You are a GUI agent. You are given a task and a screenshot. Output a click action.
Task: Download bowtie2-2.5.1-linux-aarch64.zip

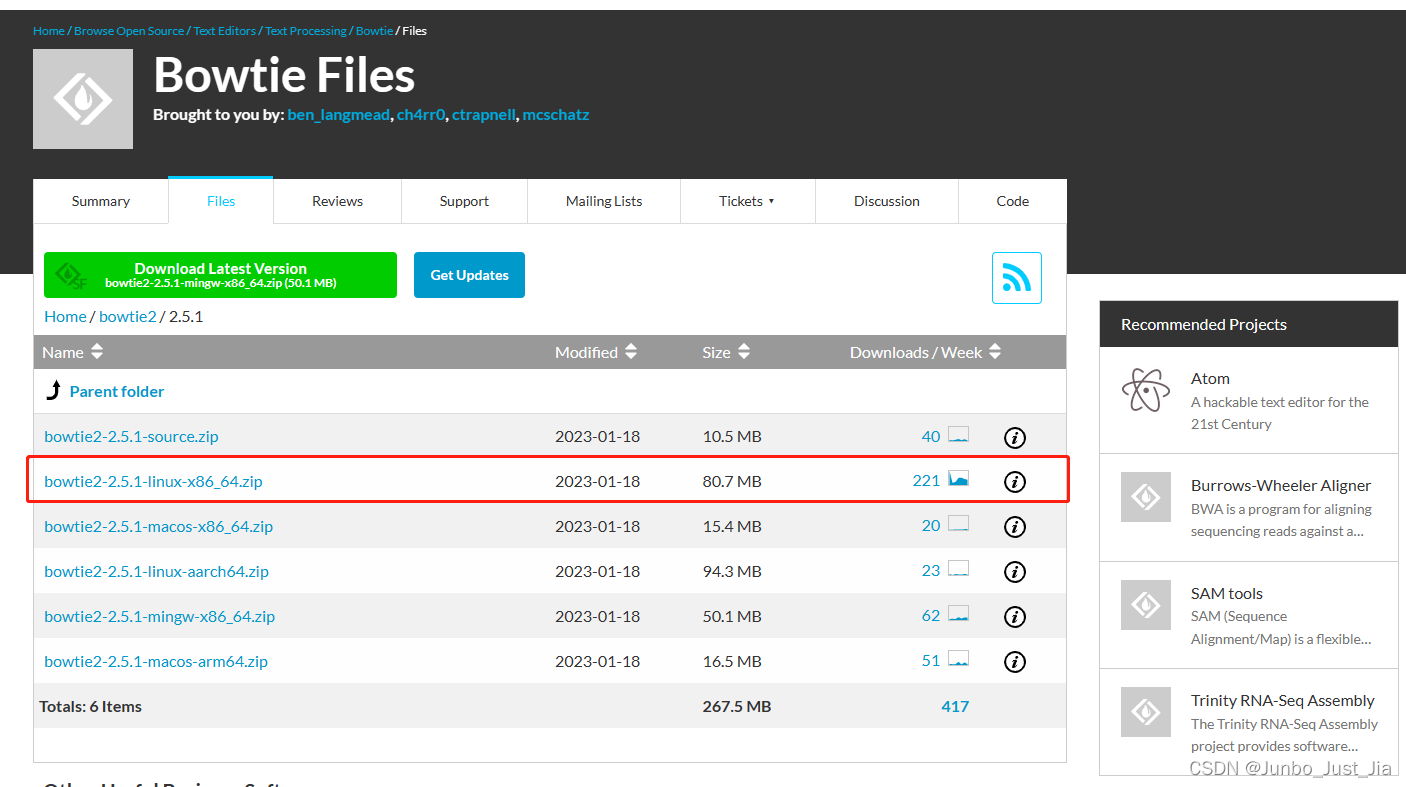[x=156, y=572]
